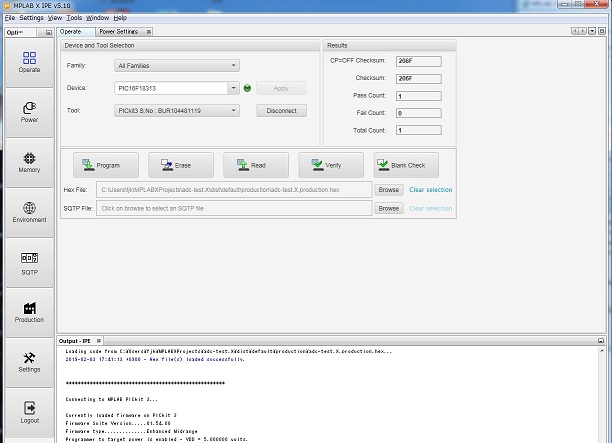The image size is (613, 443).
Task: Open the SQTP panel in sidebar
Action: click(x=29, y=263)
